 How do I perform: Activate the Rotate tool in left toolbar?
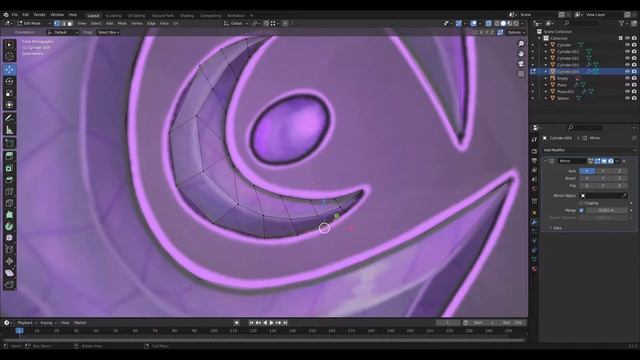[x=9, y=81]
